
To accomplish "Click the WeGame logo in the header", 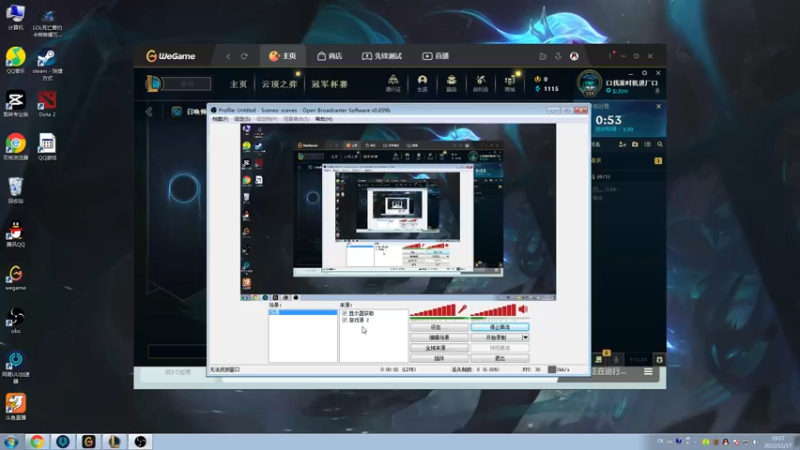I will [x=170, y=56].
